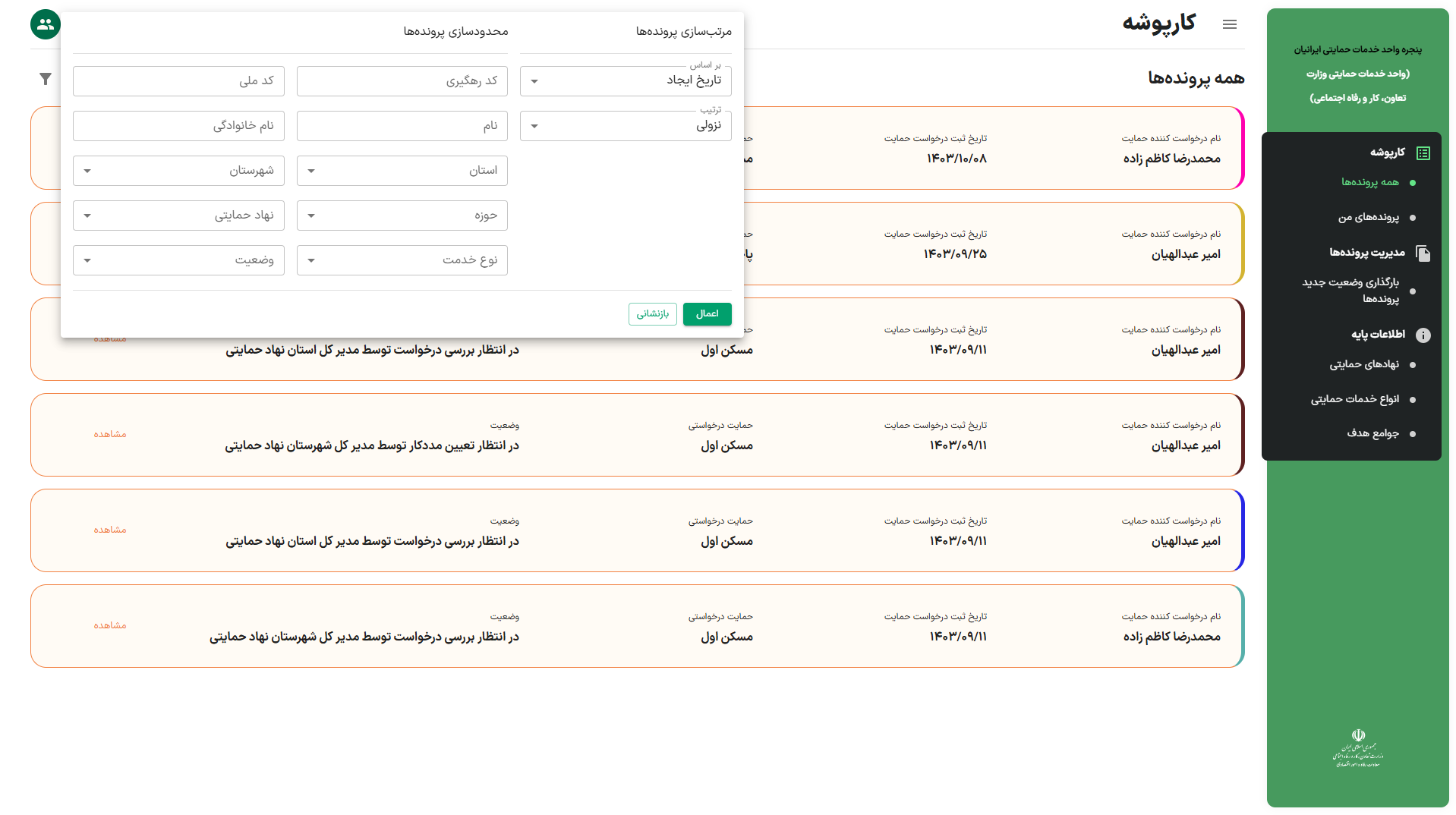Select پرونده‌های من in sidebar
This screenshot has width=1456, height=815.
1368,218
